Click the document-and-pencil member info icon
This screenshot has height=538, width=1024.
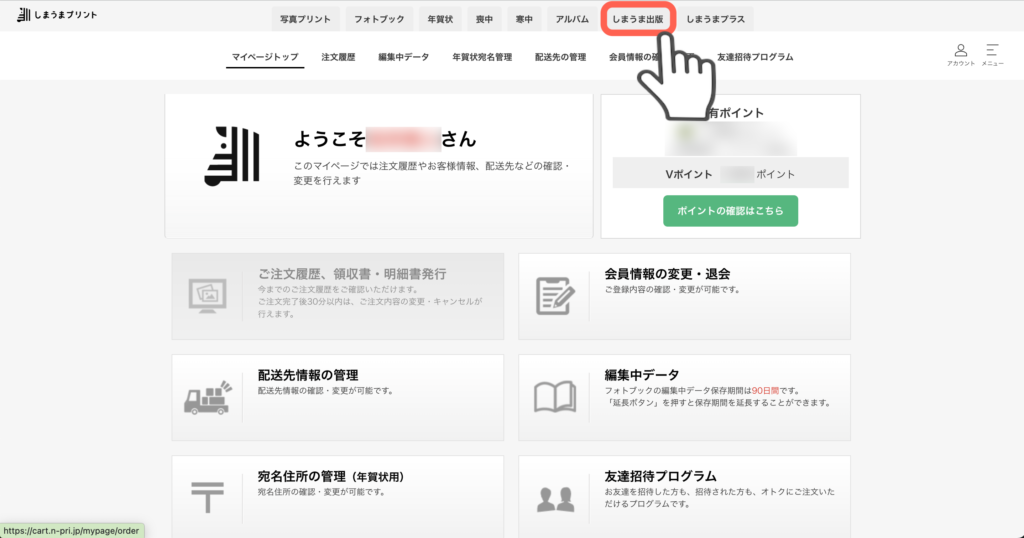click(x=554, y=296)
